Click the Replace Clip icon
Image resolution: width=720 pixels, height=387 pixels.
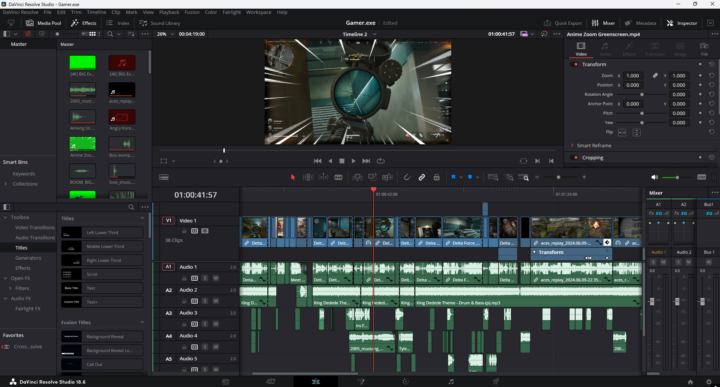pos(387,177)
